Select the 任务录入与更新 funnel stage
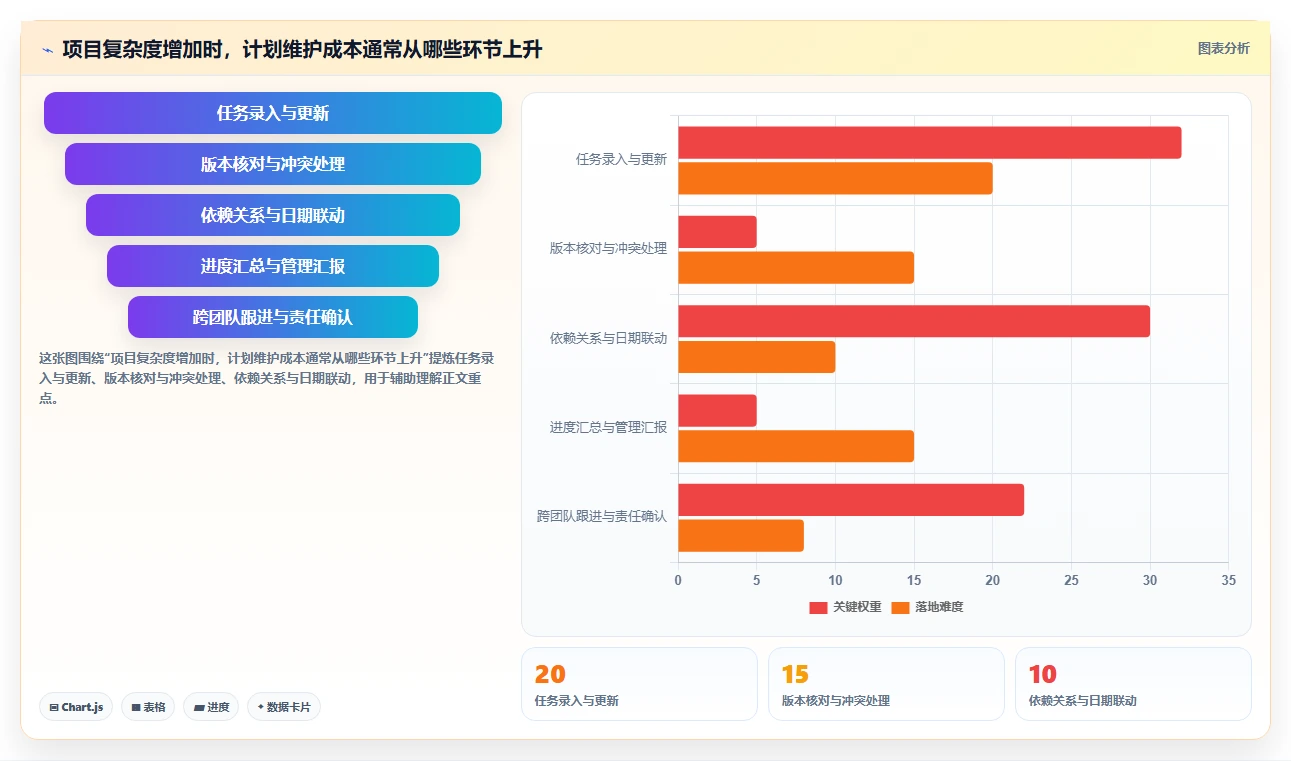The image size is (1291, 761). [273, 113]
